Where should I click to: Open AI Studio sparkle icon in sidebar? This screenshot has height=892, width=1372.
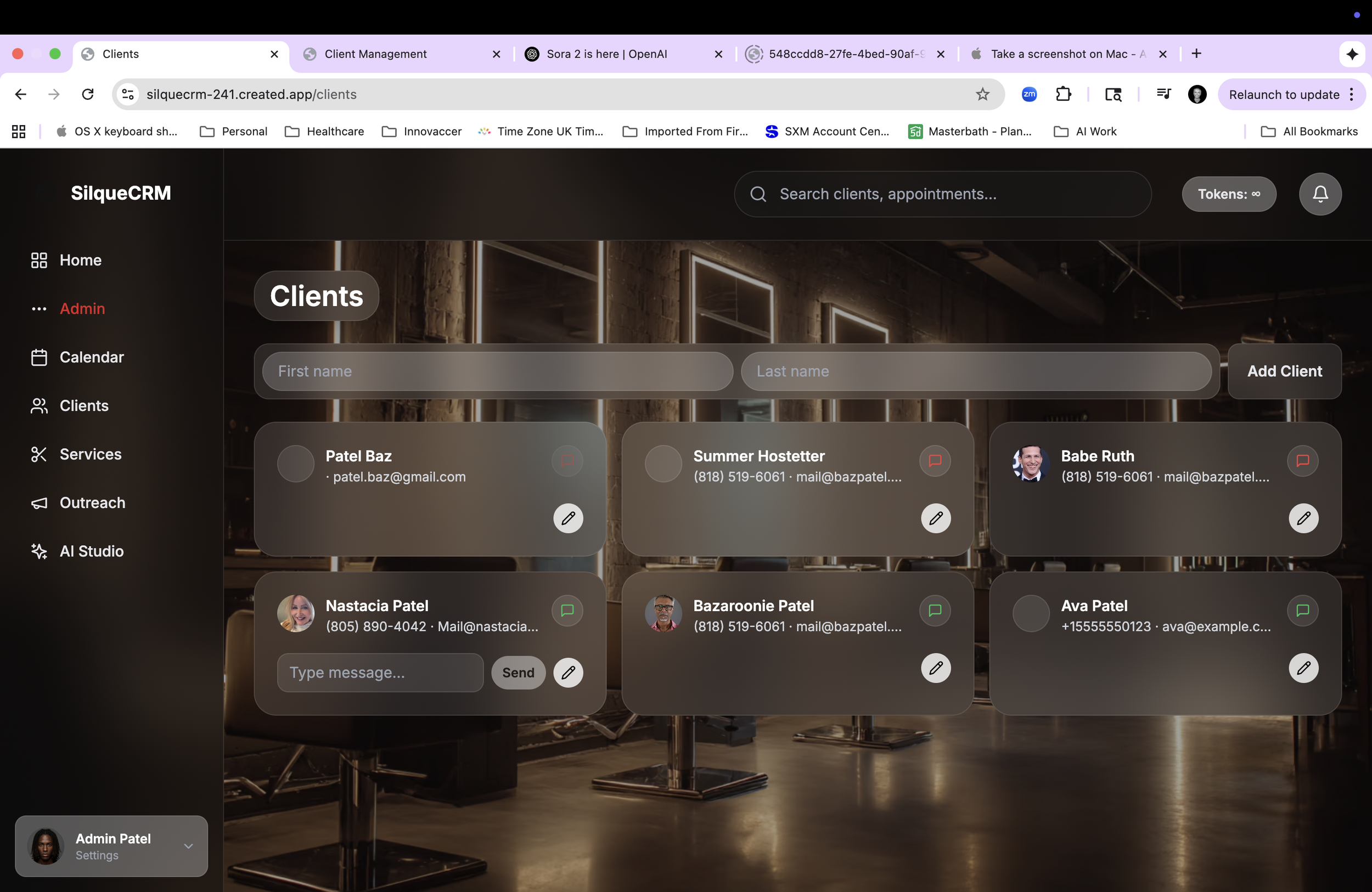coord(38,551)
